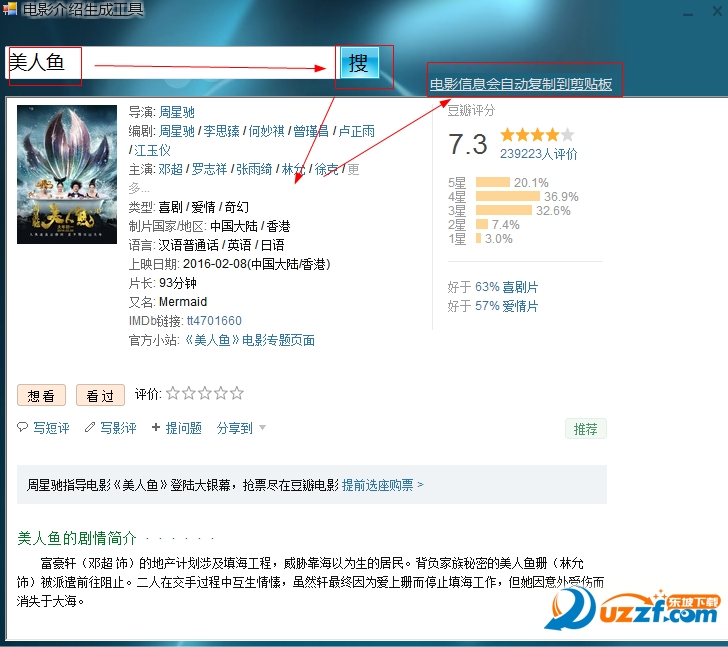The height and width of the screenshot is (647, 728).
Task: Open director 周星驰 link
Action: pyautogui.click(x=176, y=112)
